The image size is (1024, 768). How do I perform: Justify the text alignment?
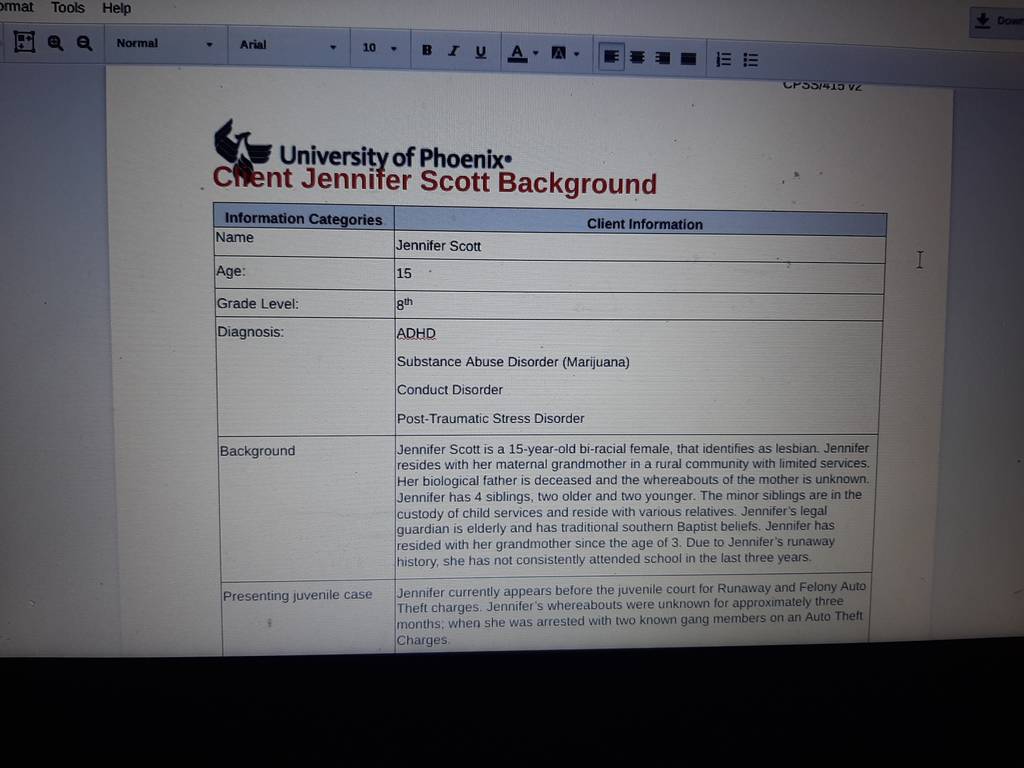688,59
